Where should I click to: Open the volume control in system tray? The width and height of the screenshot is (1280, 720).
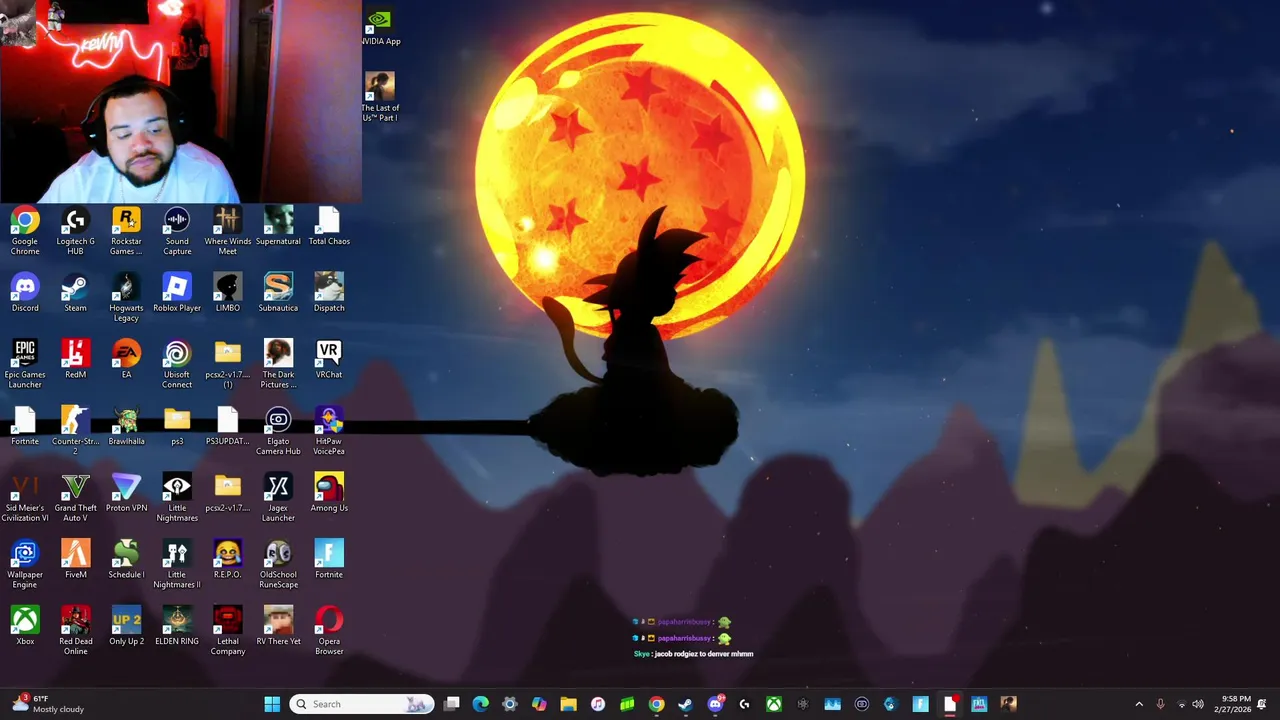coord(1198,704)
